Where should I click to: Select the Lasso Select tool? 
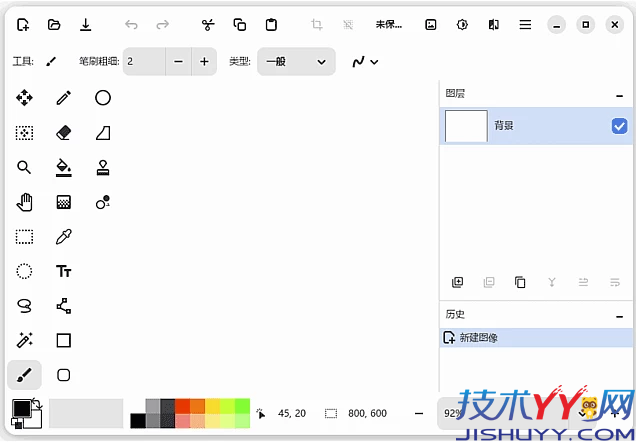[24, 306]
